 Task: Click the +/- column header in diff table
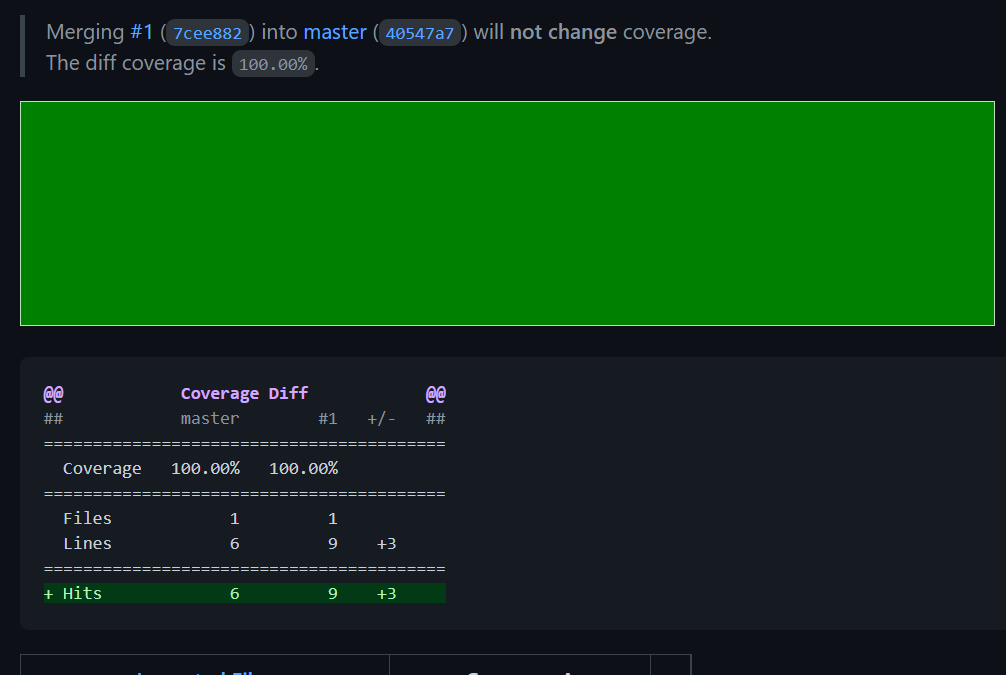[x=381, y=418]
